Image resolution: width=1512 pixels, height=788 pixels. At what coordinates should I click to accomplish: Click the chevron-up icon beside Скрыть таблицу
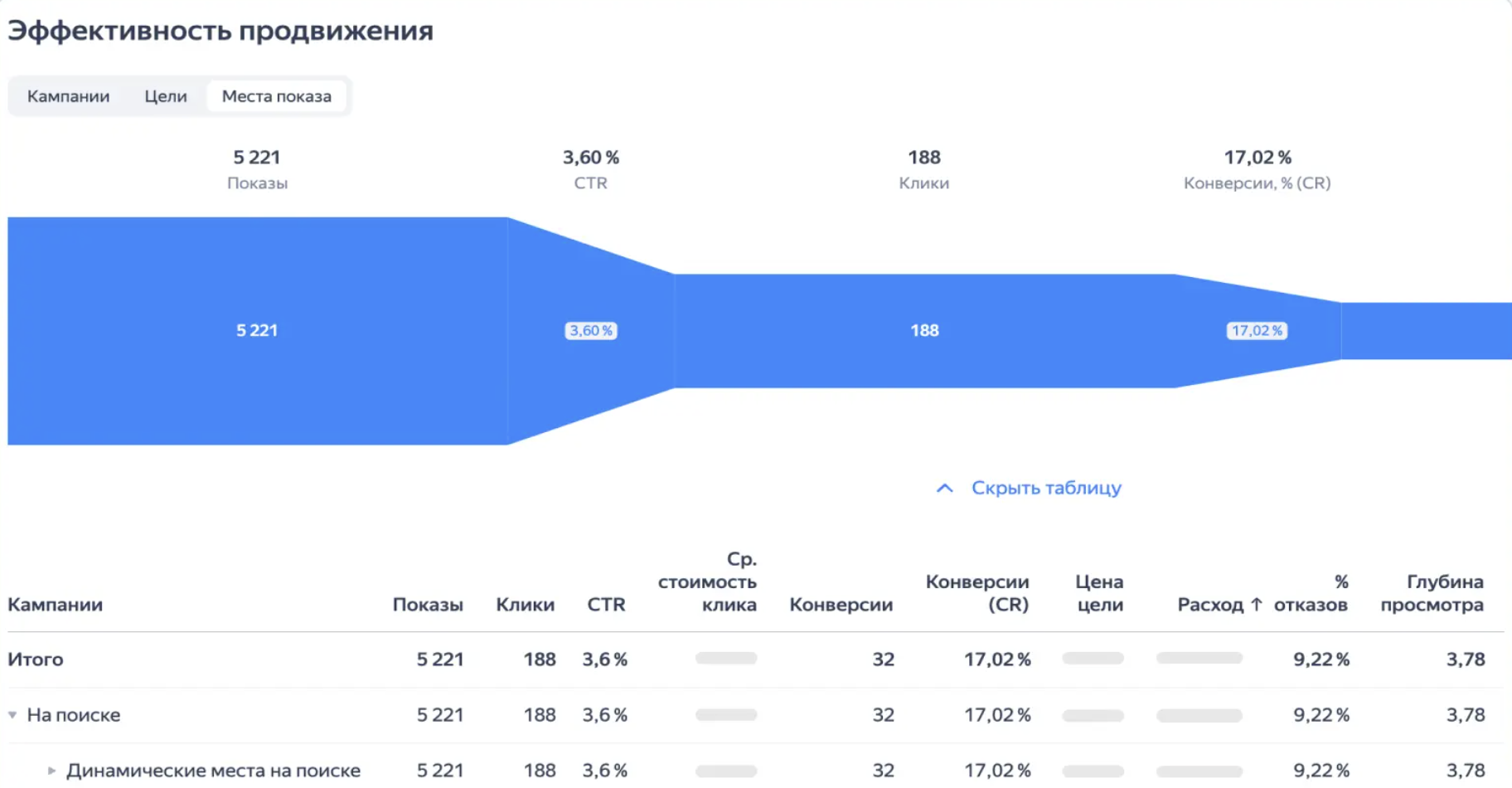(944, 488)
